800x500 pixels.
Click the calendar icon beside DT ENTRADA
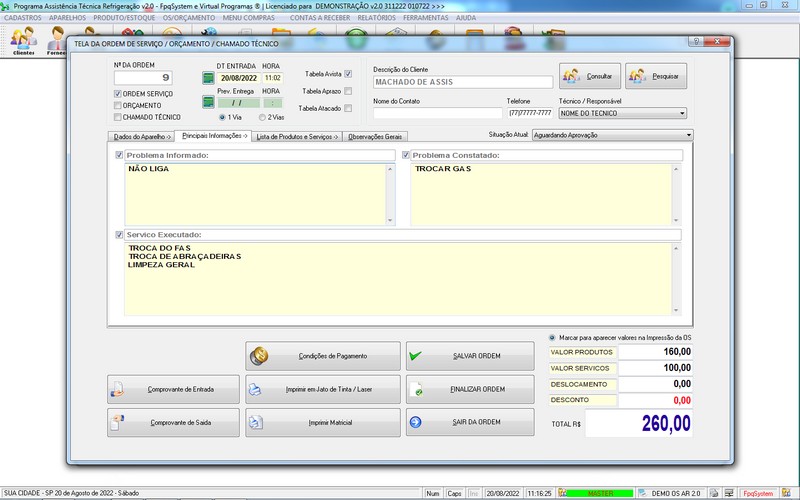click(x=208, y=78)
